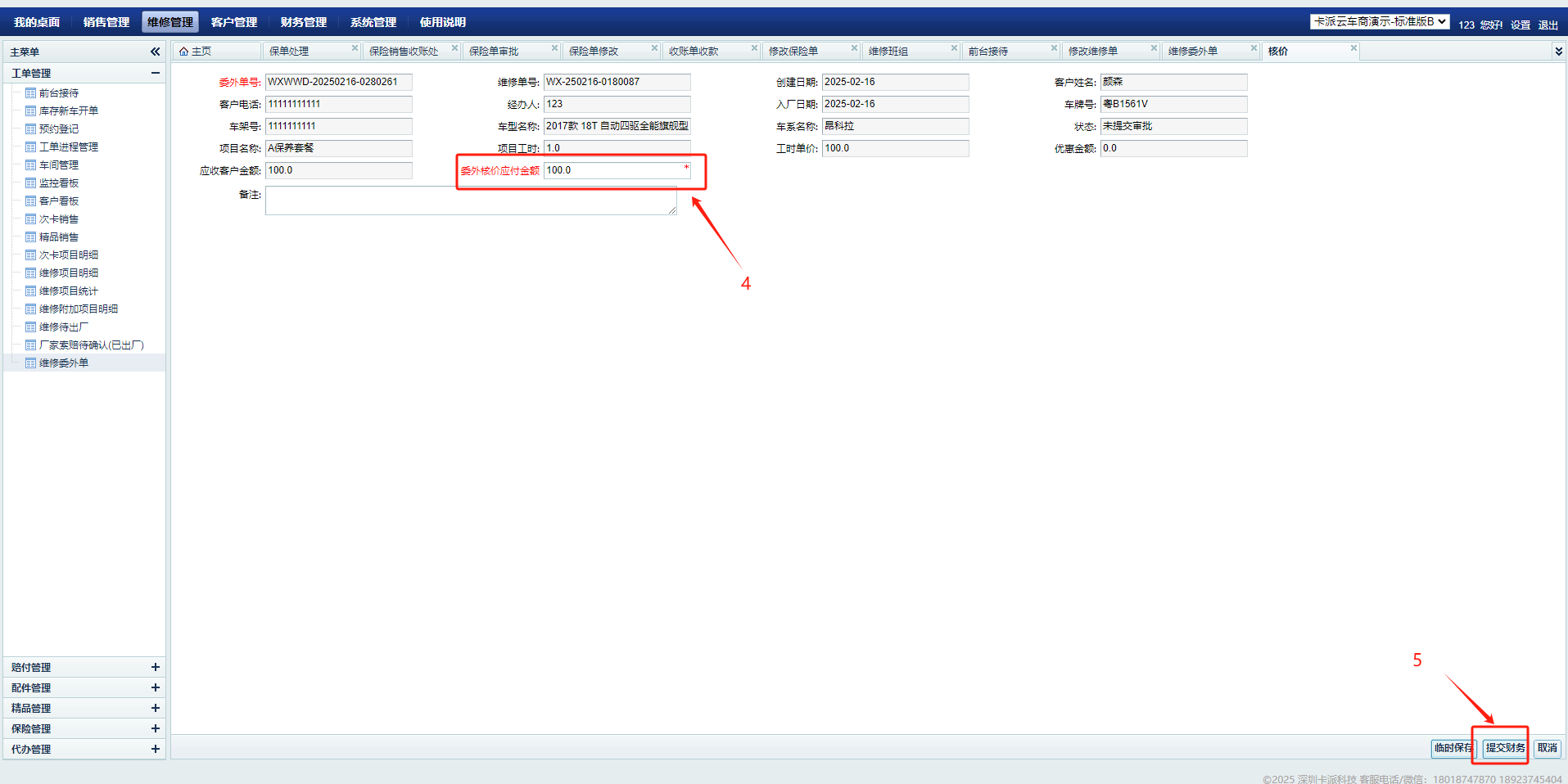Collapse the main menu sidebar panel
Screen dimensions: 1568x784
155,52
